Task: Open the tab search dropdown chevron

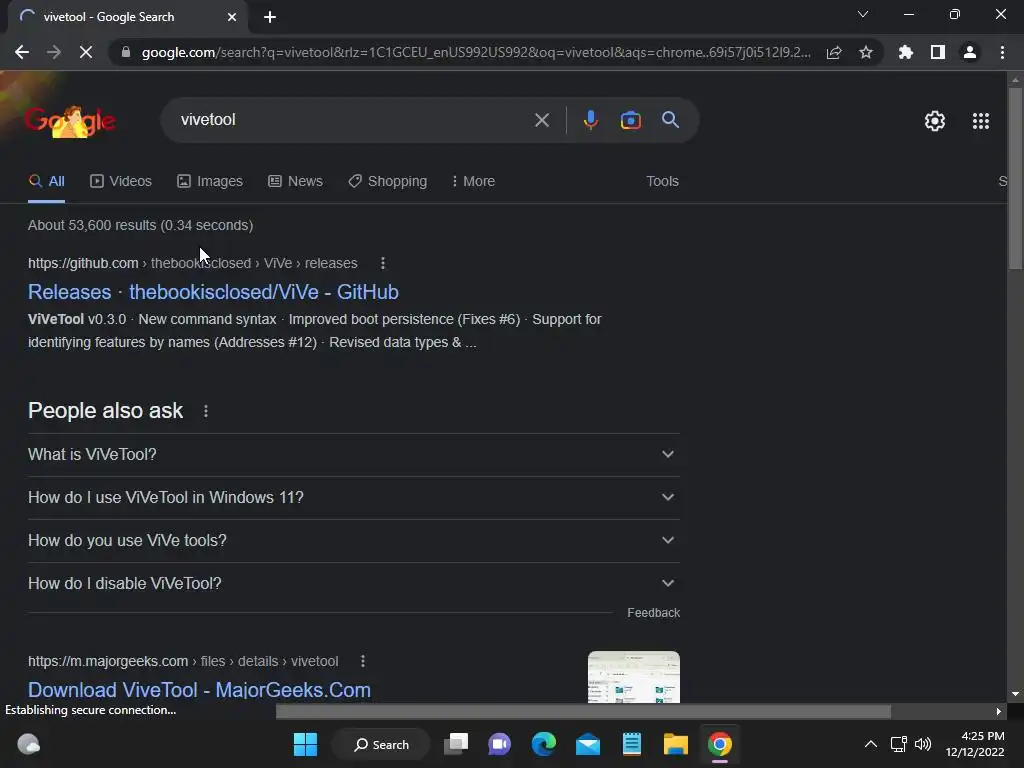Action: (863, 14)
